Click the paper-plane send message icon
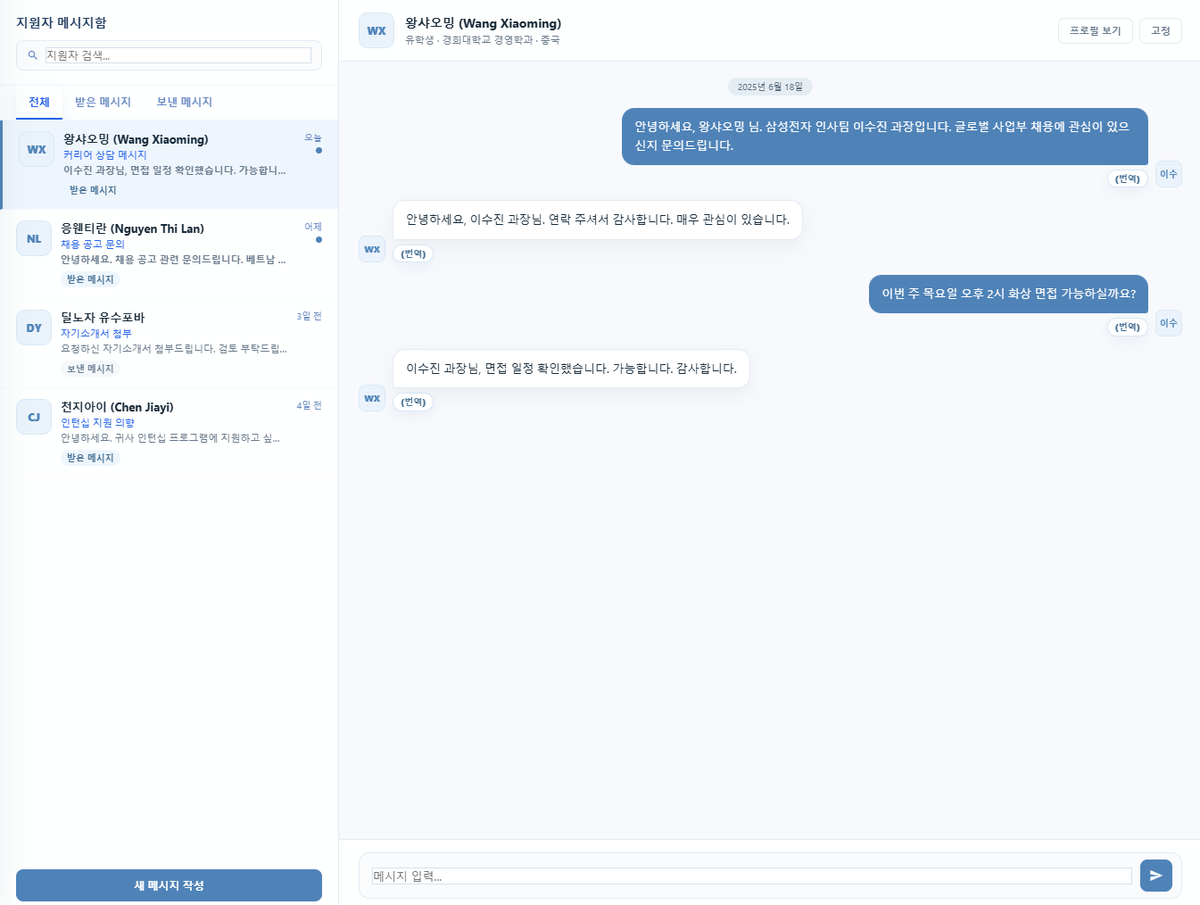Image resolution: width=1200 pixels, height=905 pixels. (1156, 875)
